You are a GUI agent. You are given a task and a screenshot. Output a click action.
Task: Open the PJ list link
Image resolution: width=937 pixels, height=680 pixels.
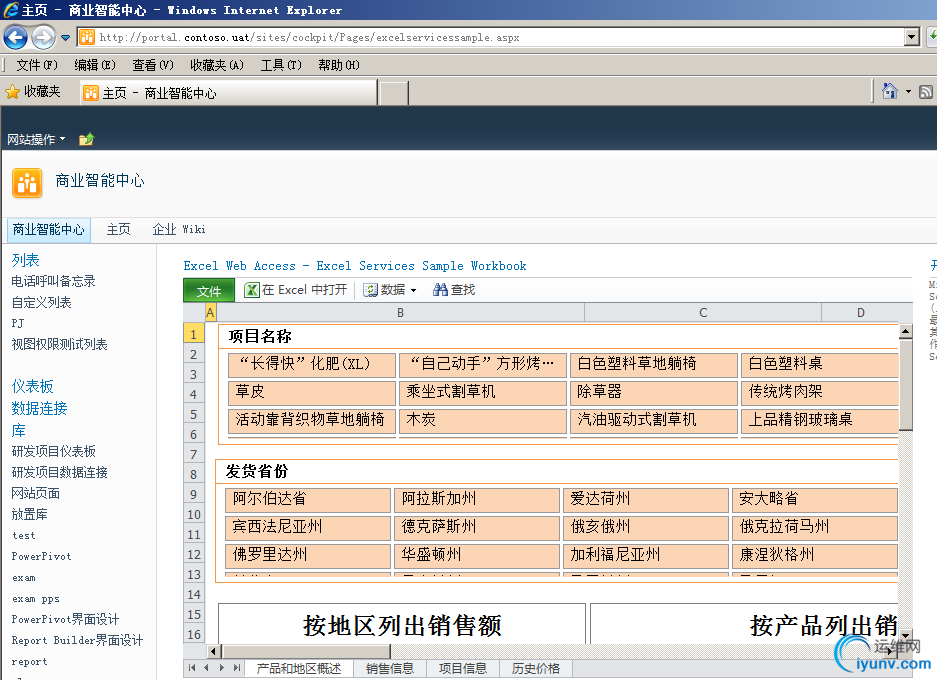17,323
